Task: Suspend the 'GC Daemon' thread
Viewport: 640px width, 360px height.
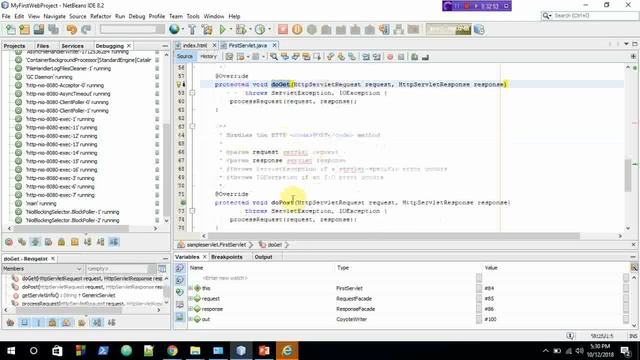Action: (157, 77)
